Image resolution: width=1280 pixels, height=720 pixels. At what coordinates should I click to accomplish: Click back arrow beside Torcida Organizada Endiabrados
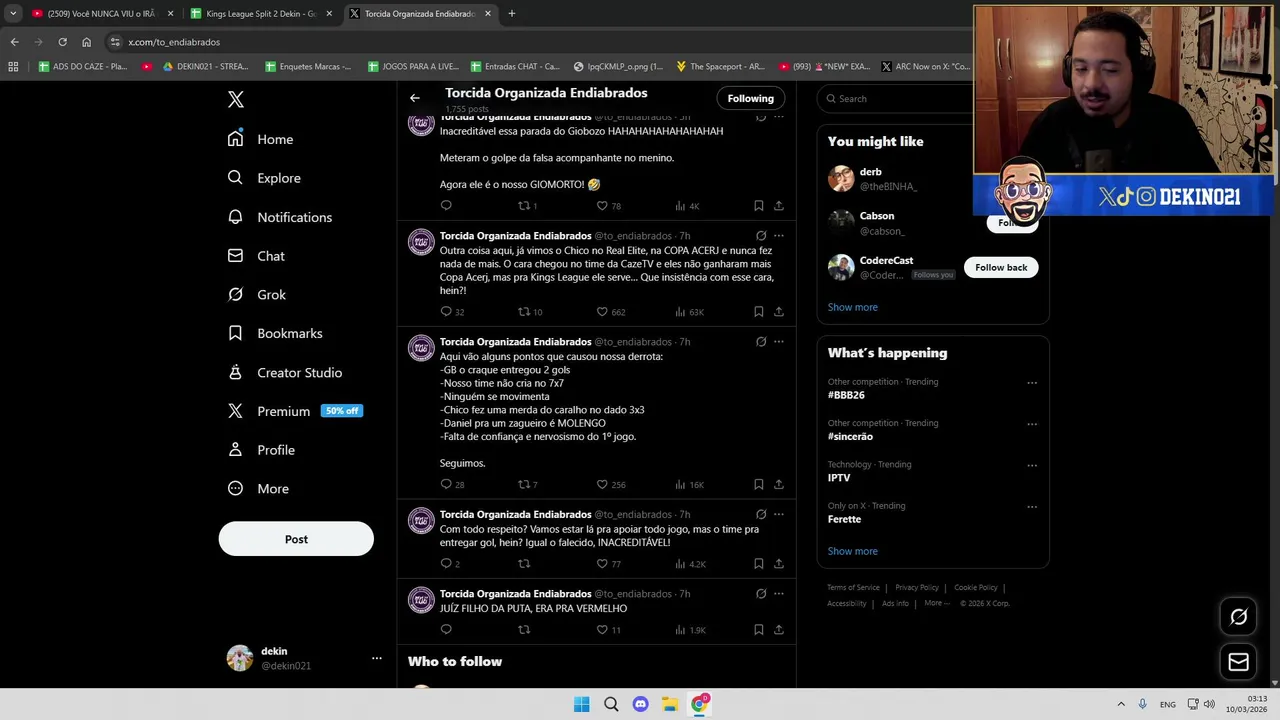coord(415,98)
